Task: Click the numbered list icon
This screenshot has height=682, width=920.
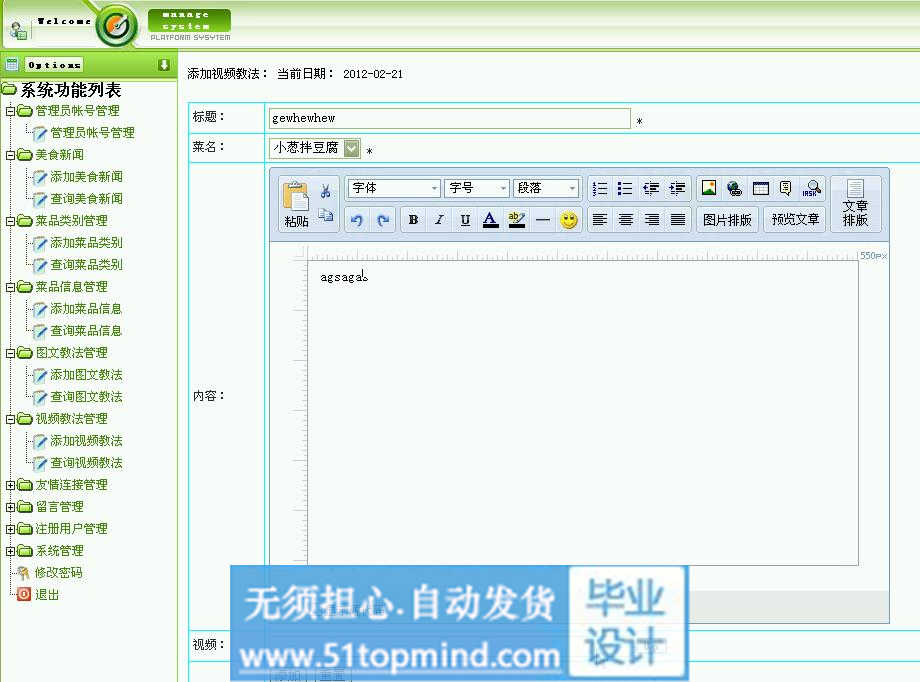Action: coord(600,188)
